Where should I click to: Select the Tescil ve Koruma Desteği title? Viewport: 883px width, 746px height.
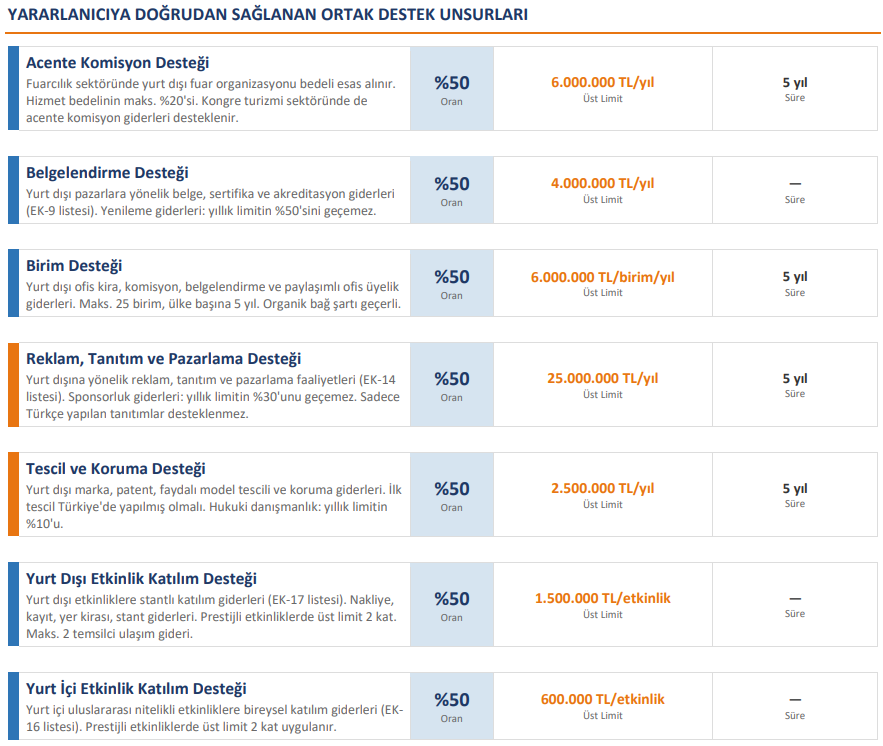pos(115,469)
